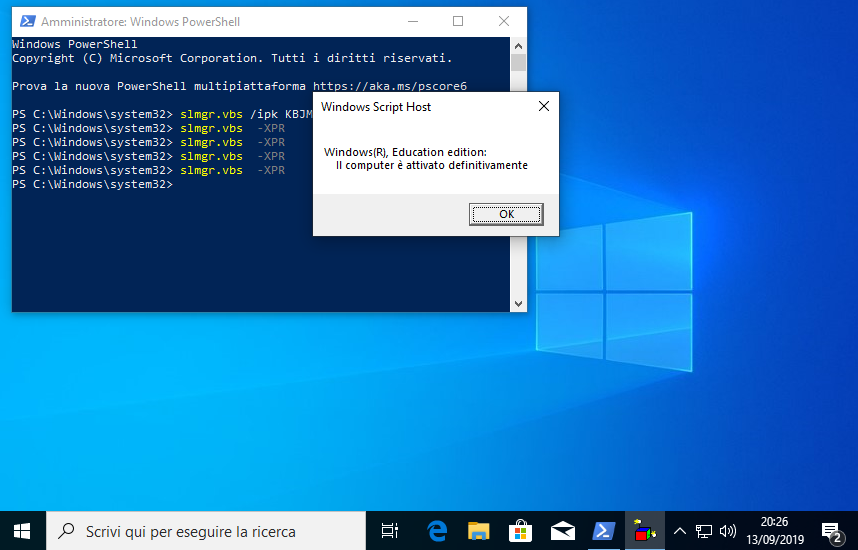This screenshot has height=550, width=858.
Task: Open the network status tray icon
Action: tap(704, 531)
